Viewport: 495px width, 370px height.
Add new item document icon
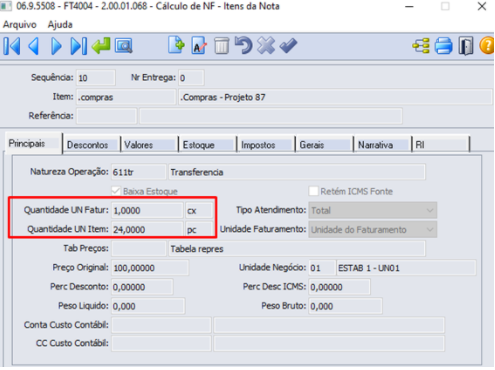click(176, 45)
